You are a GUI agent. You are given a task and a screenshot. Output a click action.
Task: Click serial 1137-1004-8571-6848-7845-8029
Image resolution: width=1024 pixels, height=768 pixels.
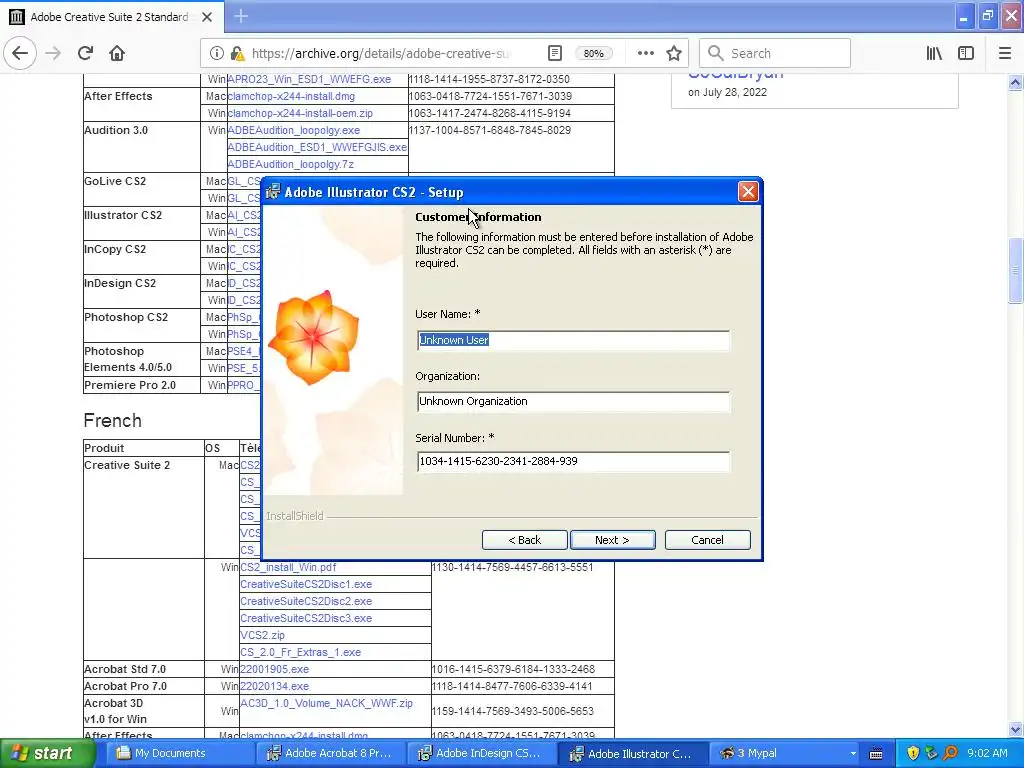pyautogui.click(x=490, y=130)
